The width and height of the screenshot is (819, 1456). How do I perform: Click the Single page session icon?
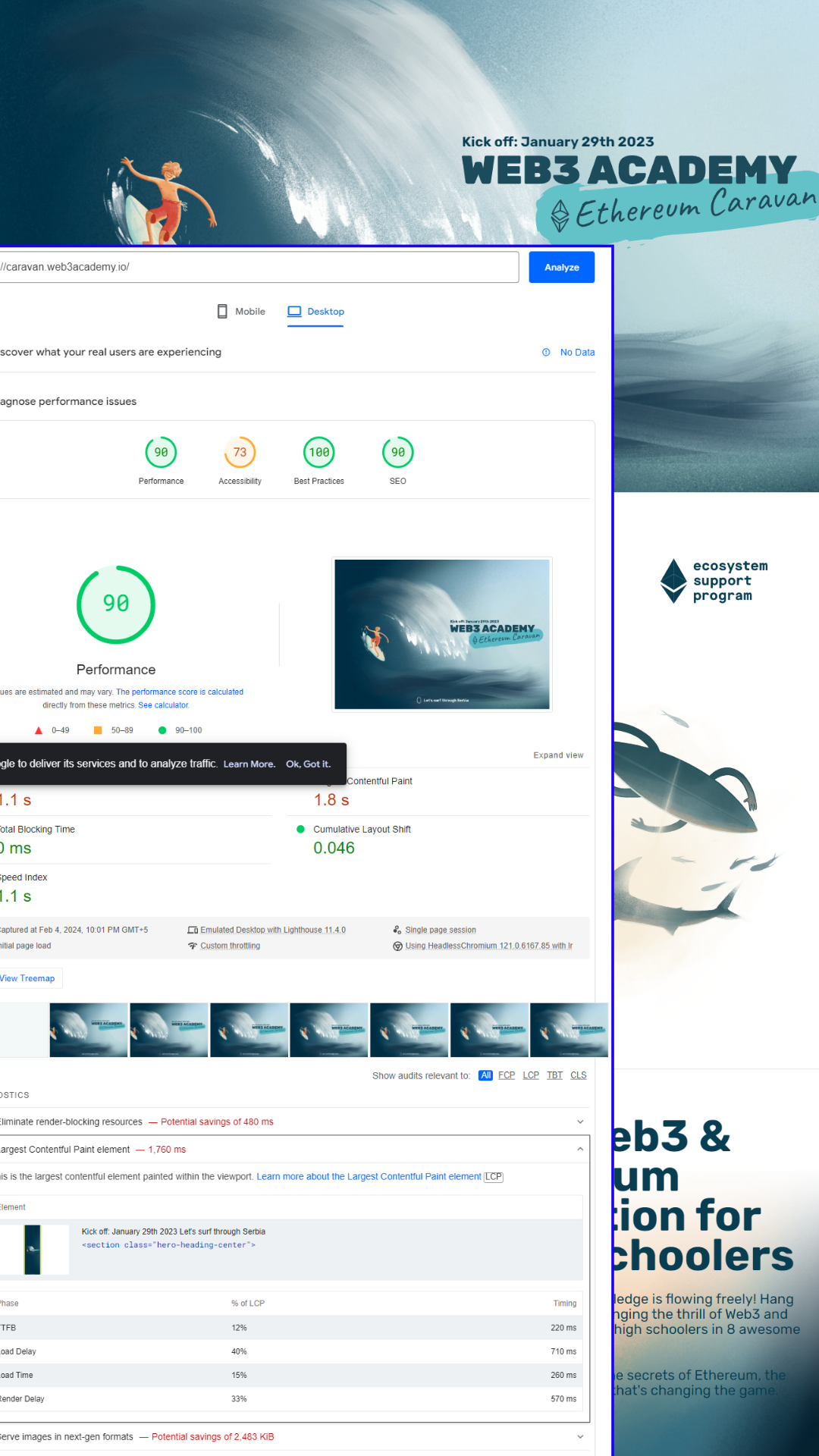click(x=397, y=930)
